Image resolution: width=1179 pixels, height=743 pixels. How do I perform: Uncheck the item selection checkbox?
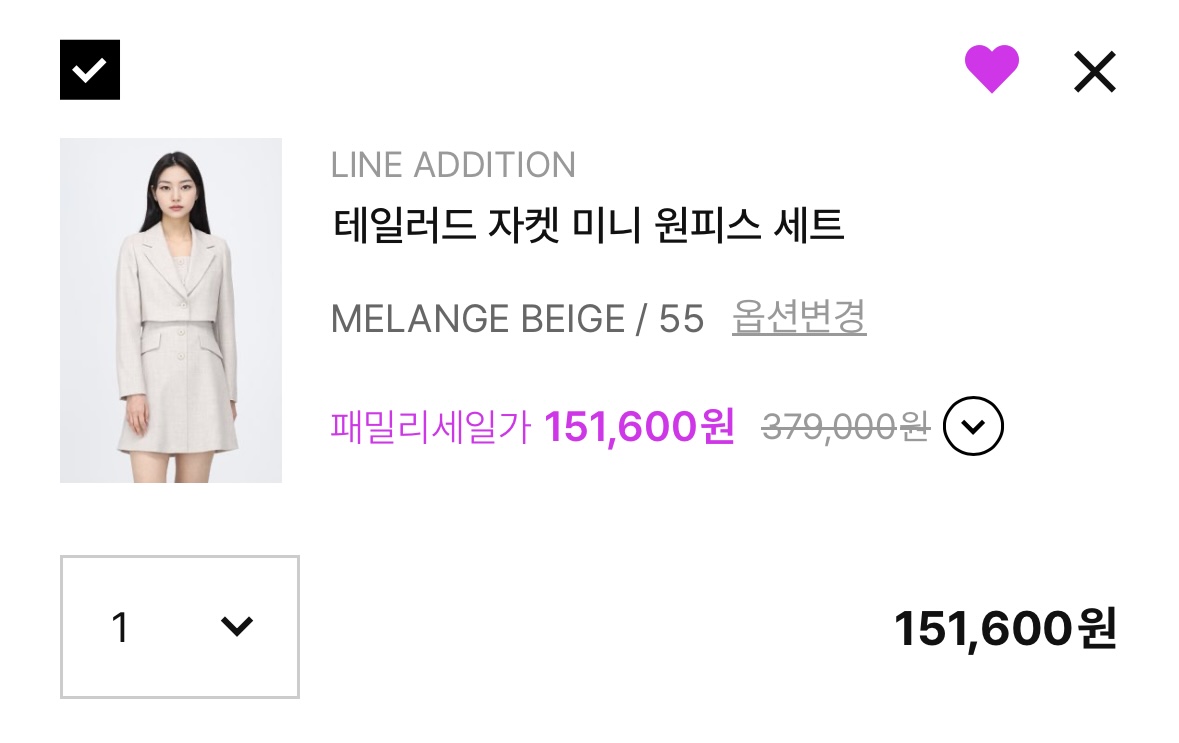click(90, 70)
